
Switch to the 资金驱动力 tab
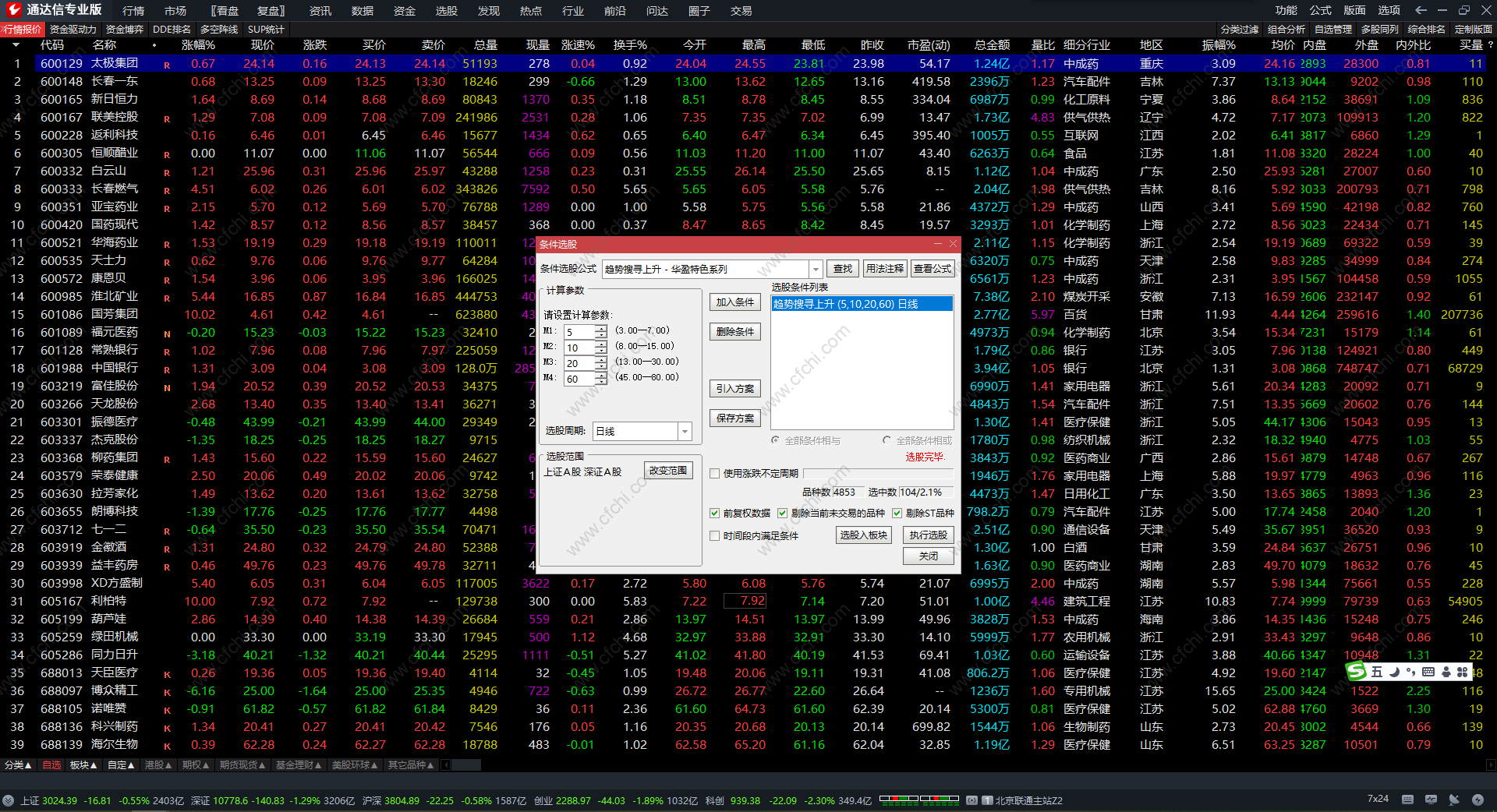[73, 29]
